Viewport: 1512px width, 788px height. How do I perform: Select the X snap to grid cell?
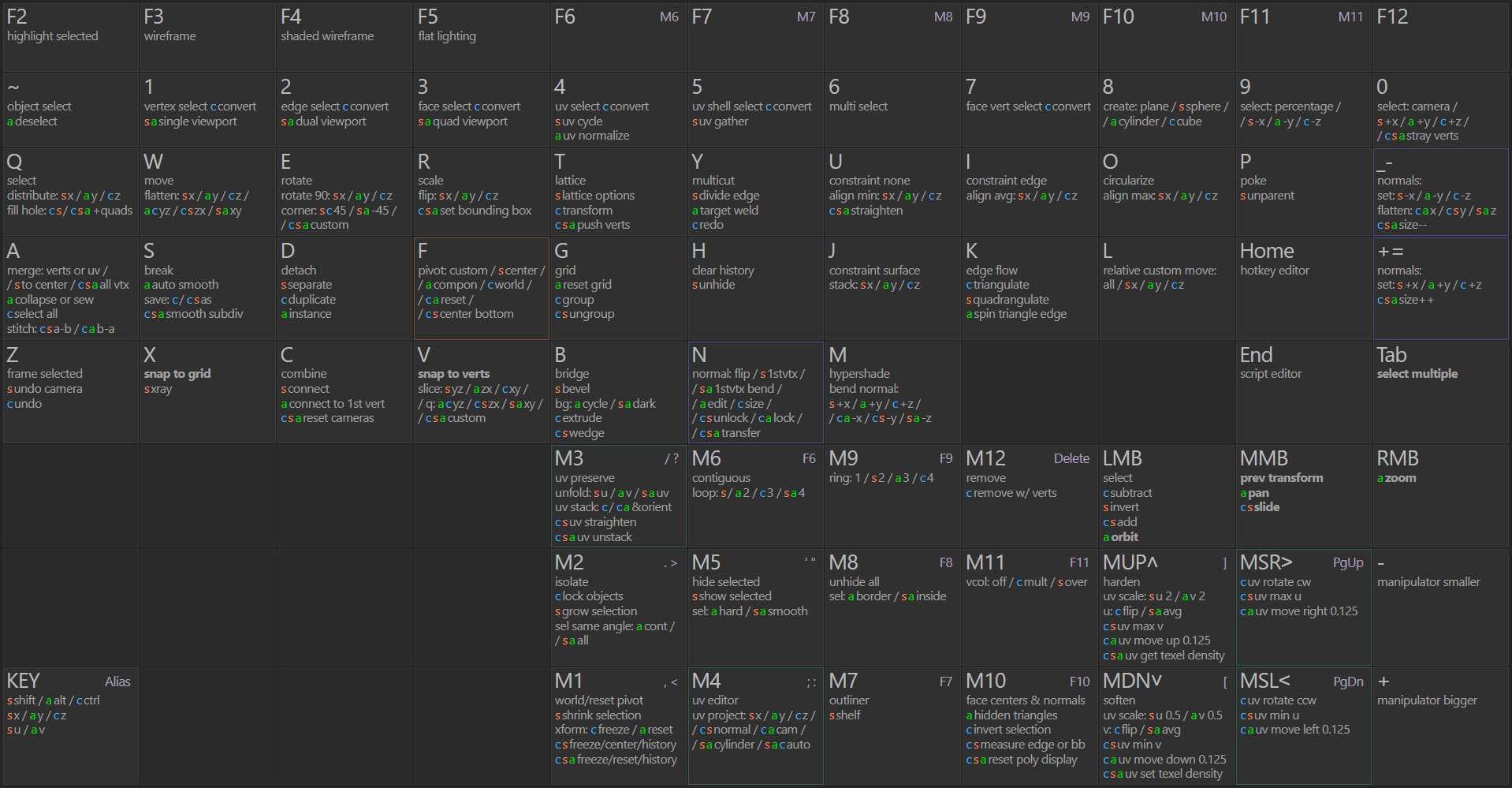207,391
